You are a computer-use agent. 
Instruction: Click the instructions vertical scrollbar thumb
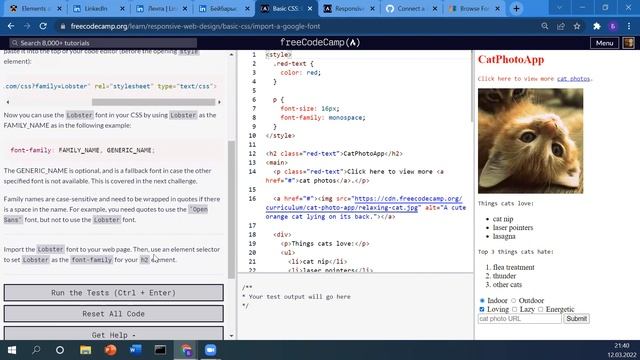231,209
